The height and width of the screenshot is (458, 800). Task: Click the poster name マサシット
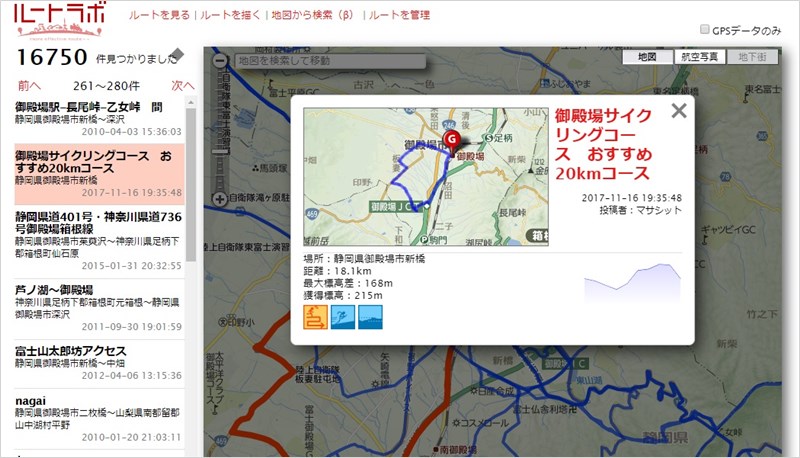click(x=659, y=210)
